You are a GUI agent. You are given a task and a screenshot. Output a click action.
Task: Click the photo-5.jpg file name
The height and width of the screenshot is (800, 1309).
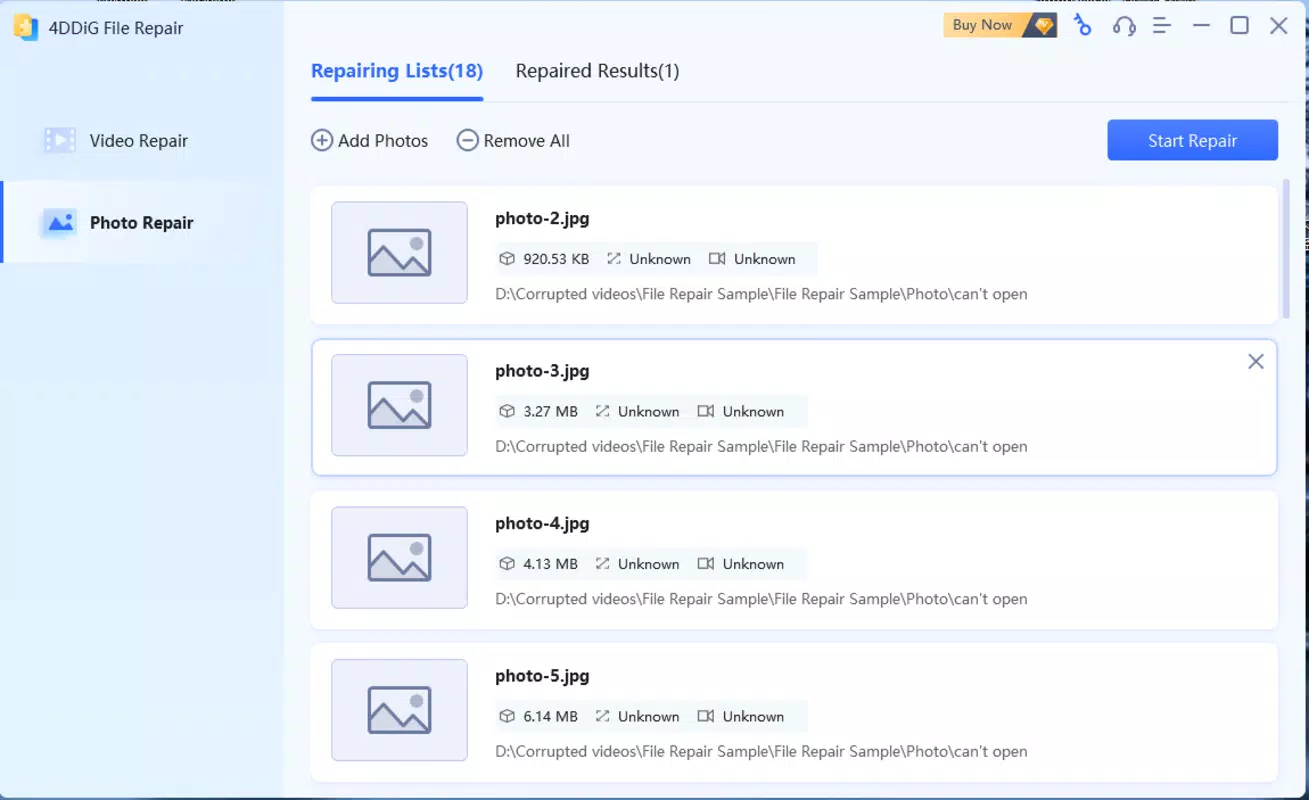coord(542,676)
